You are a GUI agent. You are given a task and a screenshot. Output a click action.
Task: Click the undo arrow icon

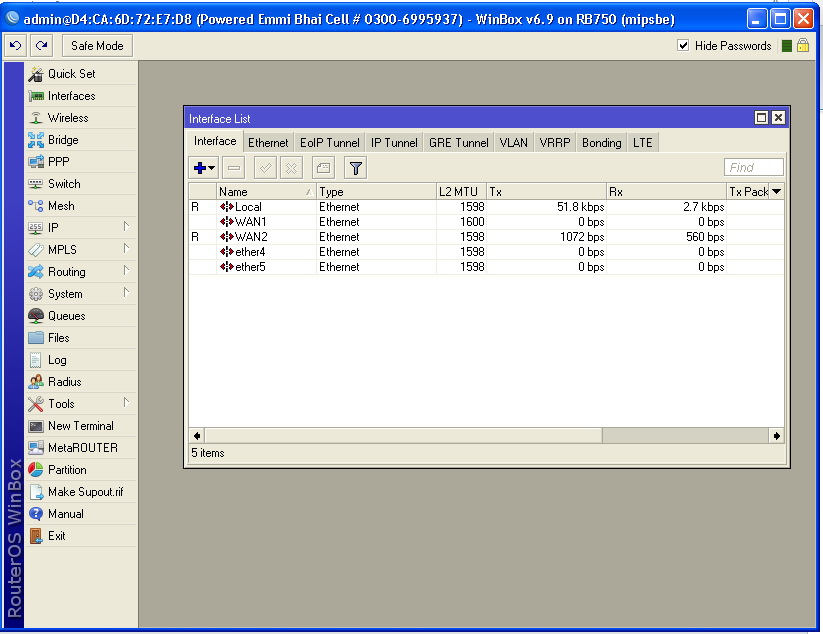[x=14, y=45]
